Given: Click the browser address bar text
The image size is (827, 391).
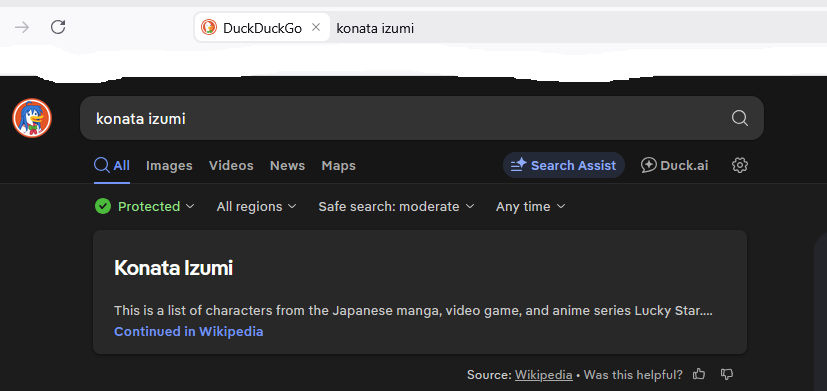Looking at the screenshot, I should (x=375, y=28).
